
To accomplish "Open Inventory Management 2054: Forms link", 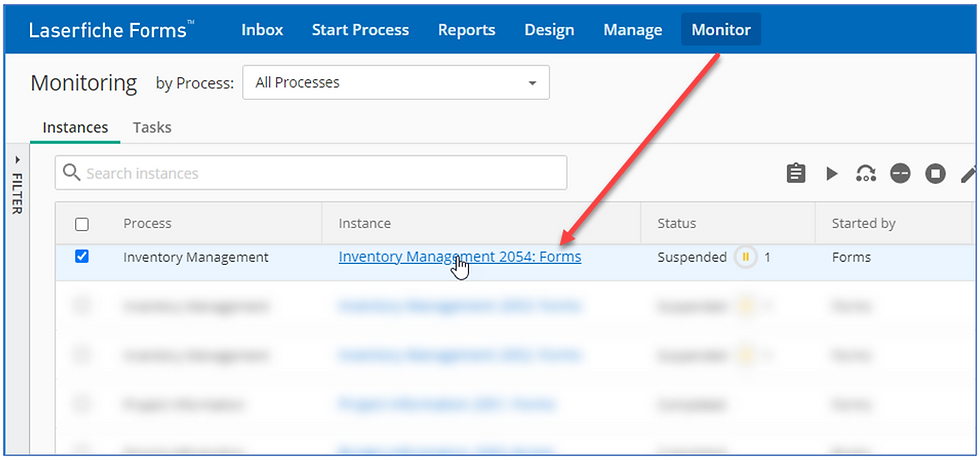I will [x=460, y=257].
